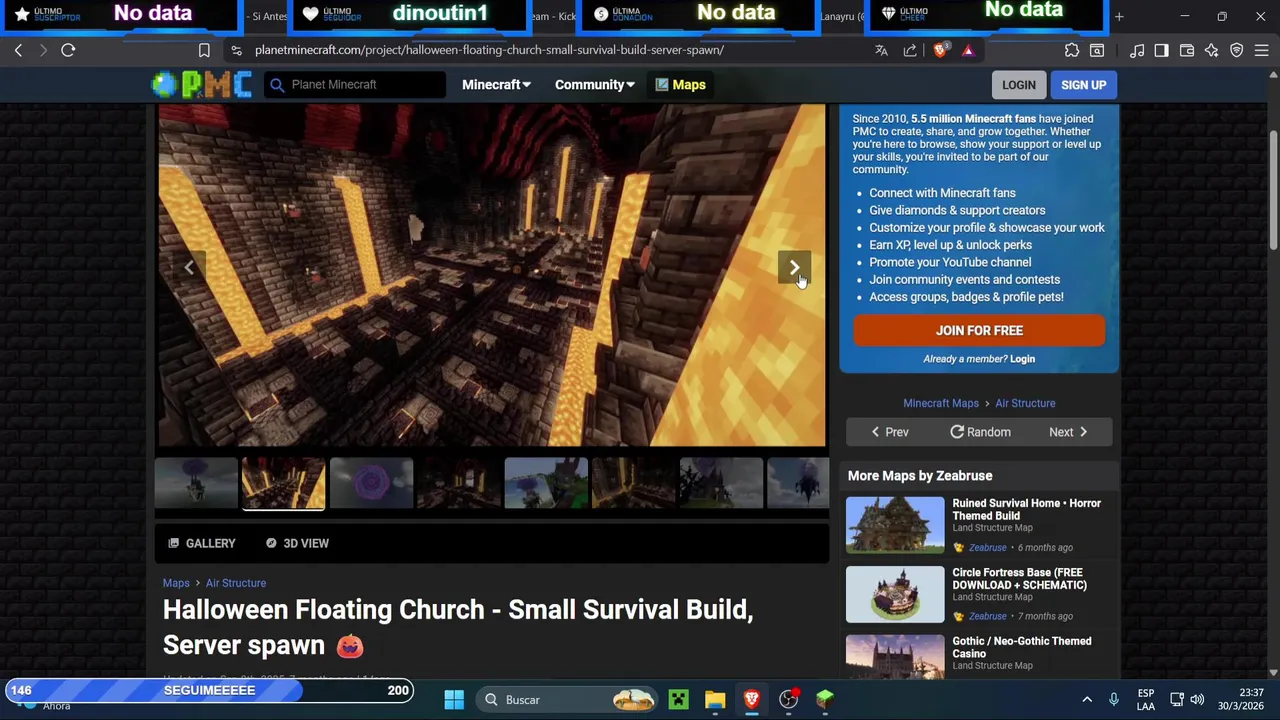Expand the Minecraft dropdown menu
The height and width of the screenshot is (720, 1280).
click(x=496, y=85)
